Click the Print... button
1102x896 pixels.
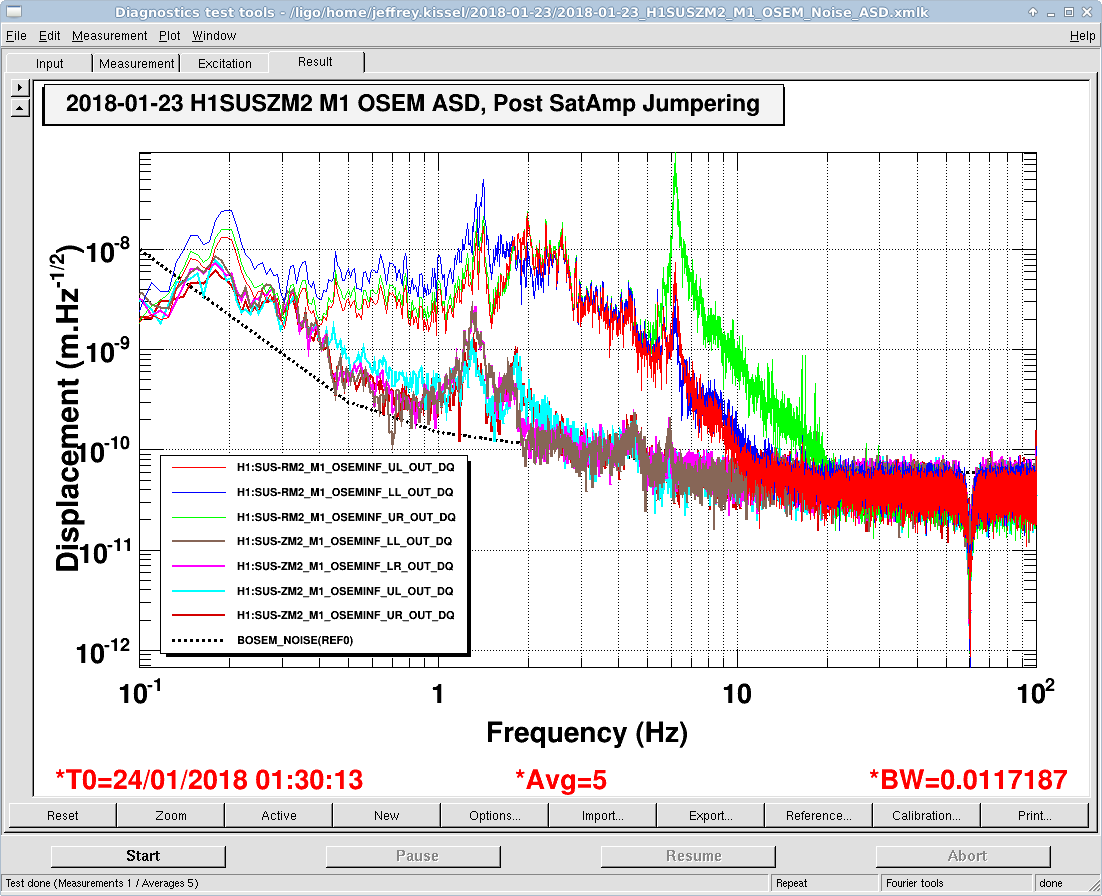pos(1035,815)
